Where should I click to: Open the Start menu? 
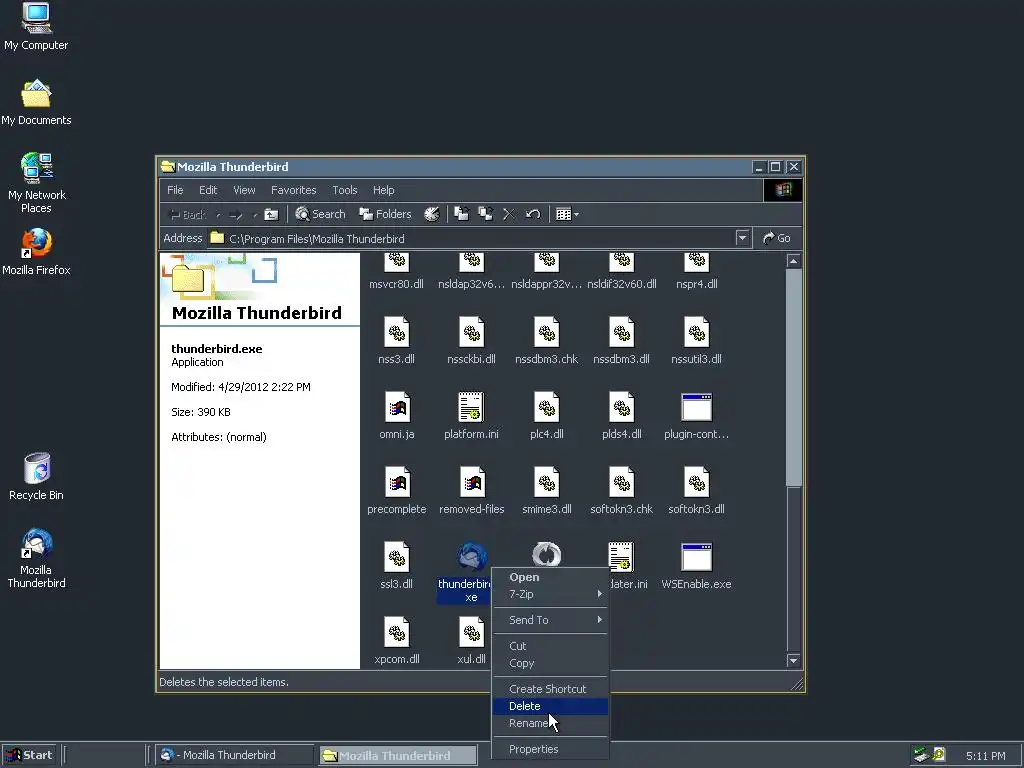click(29, 755)
